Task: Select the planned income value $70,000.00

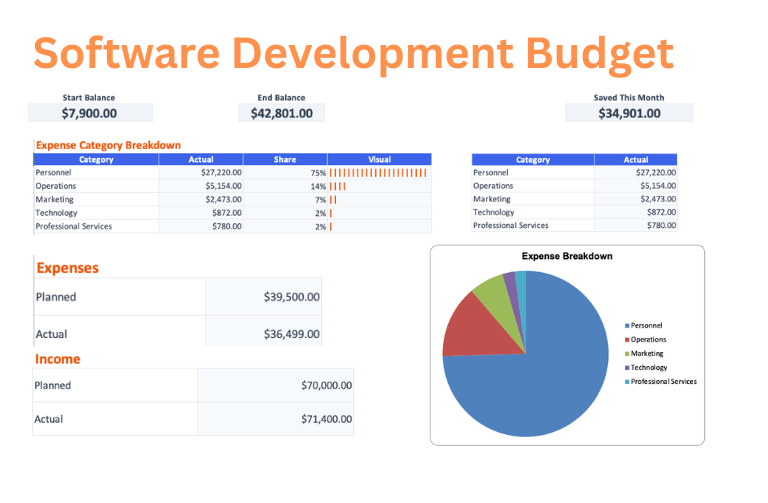Action: click(327, 385)
